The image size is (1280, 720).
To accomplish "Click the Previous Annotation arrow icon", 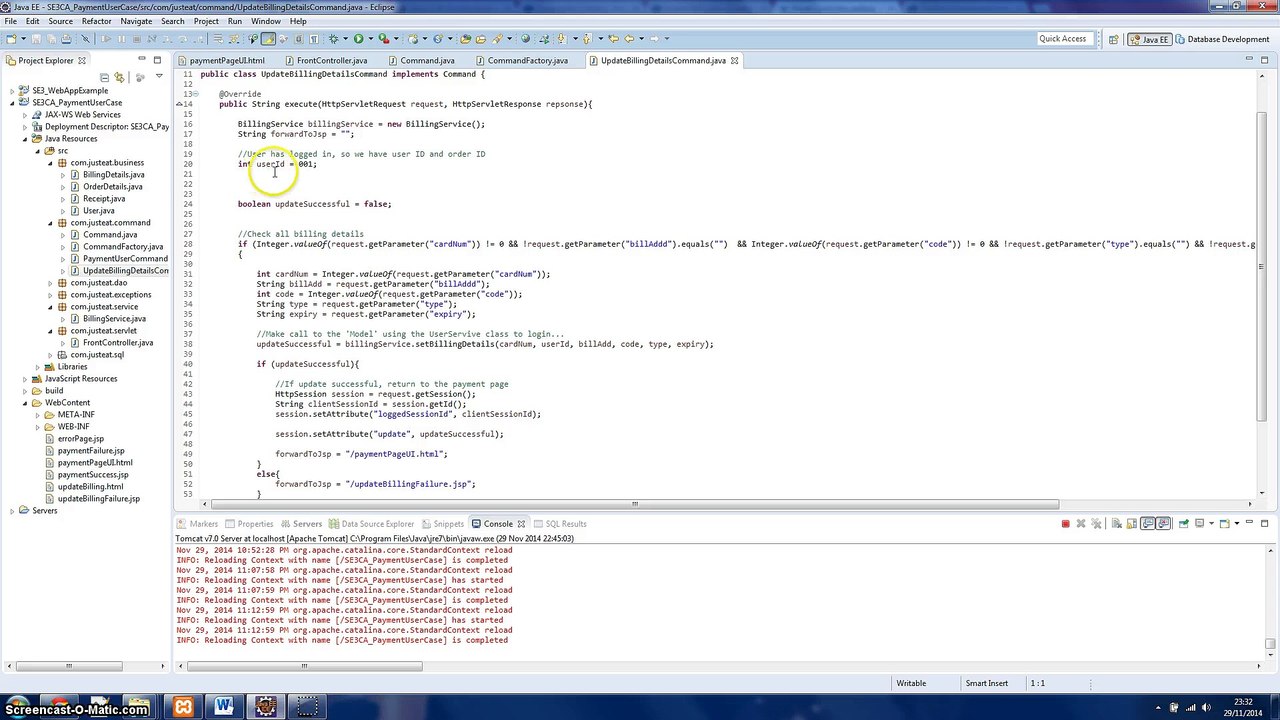I will click(x=586, y=39).
